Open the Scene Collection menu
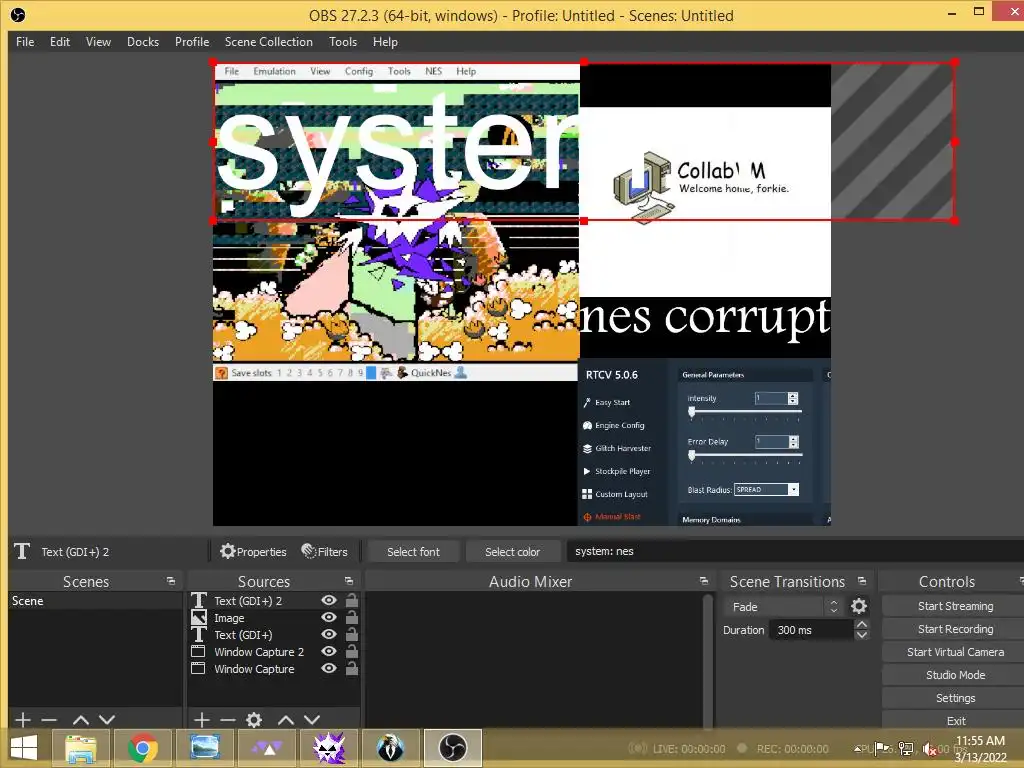 click(x=268, y=42)
